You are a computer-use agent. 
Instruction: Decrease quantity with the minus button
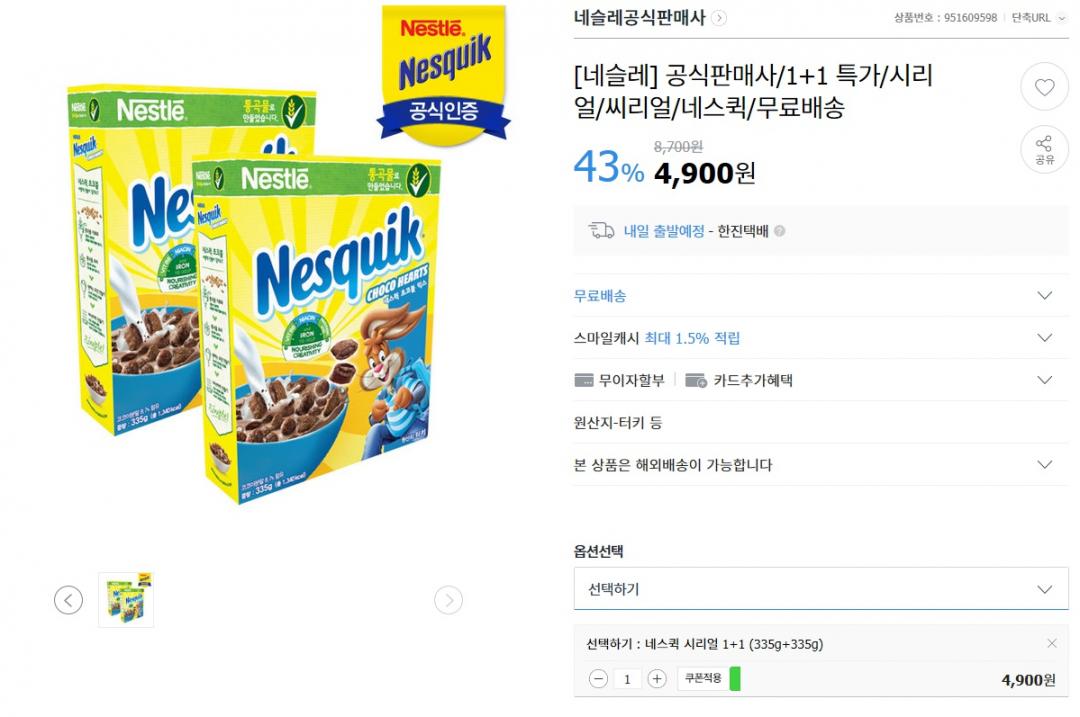(598, 679)
